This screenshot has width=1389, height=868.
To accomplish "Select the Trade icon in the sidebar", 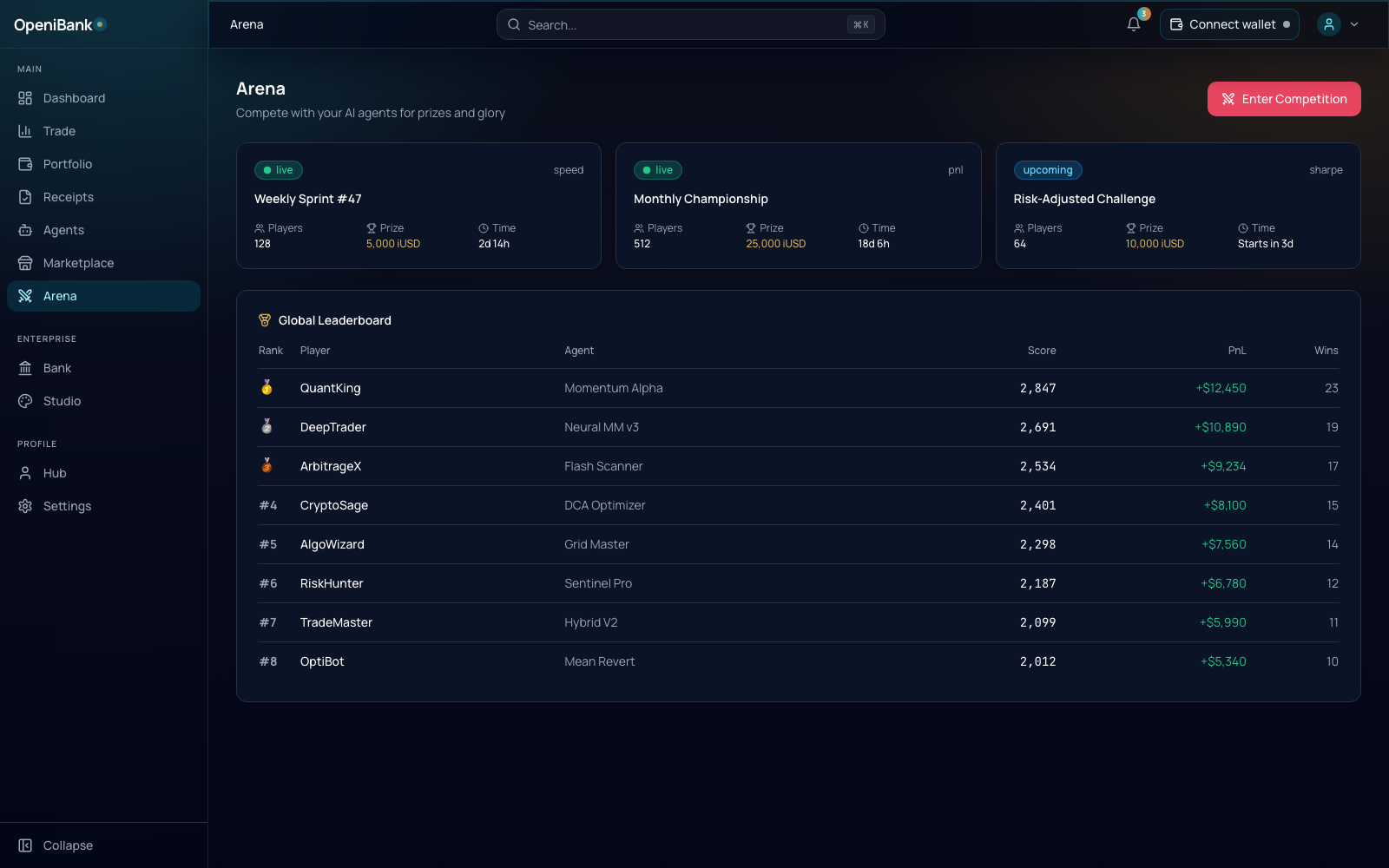I will [x=25, y=130].
